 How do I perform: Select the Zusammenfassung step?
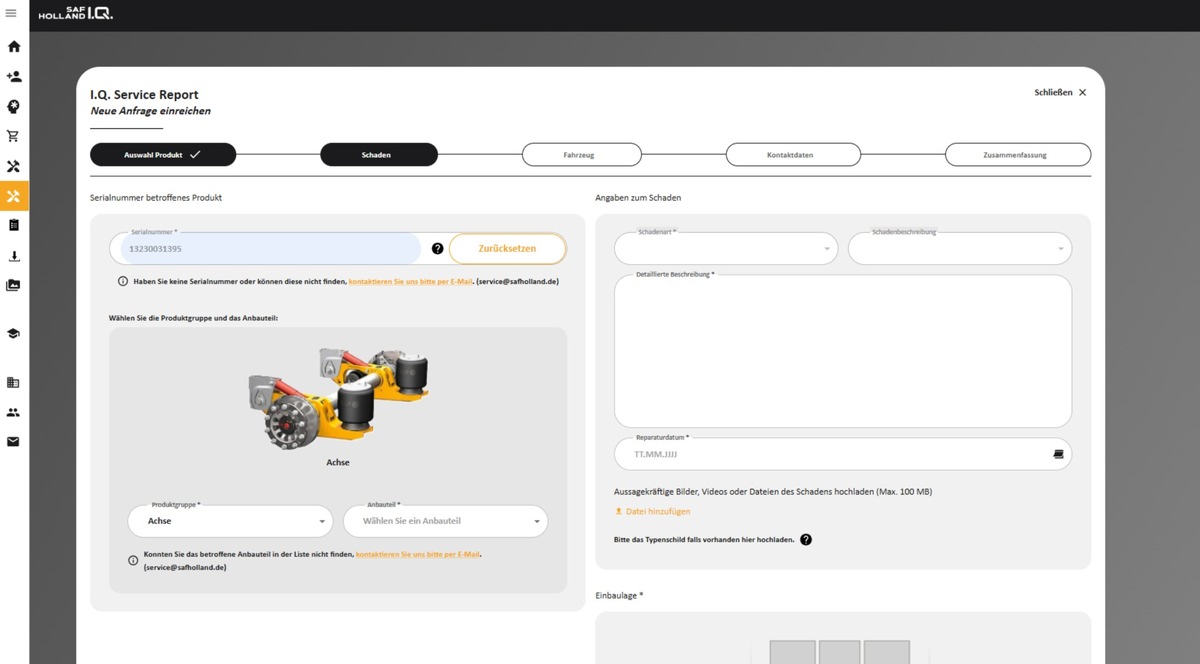point(1017,155)
